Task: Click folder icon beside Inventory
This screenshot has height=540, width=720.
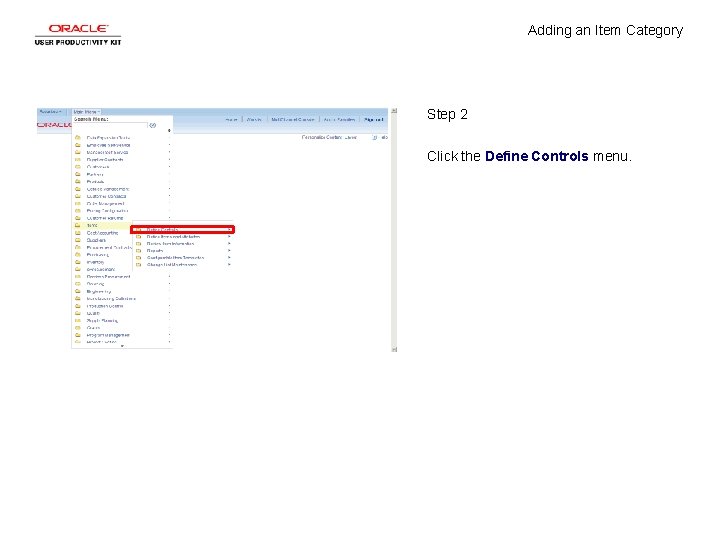Action: [x=78, y=262]
